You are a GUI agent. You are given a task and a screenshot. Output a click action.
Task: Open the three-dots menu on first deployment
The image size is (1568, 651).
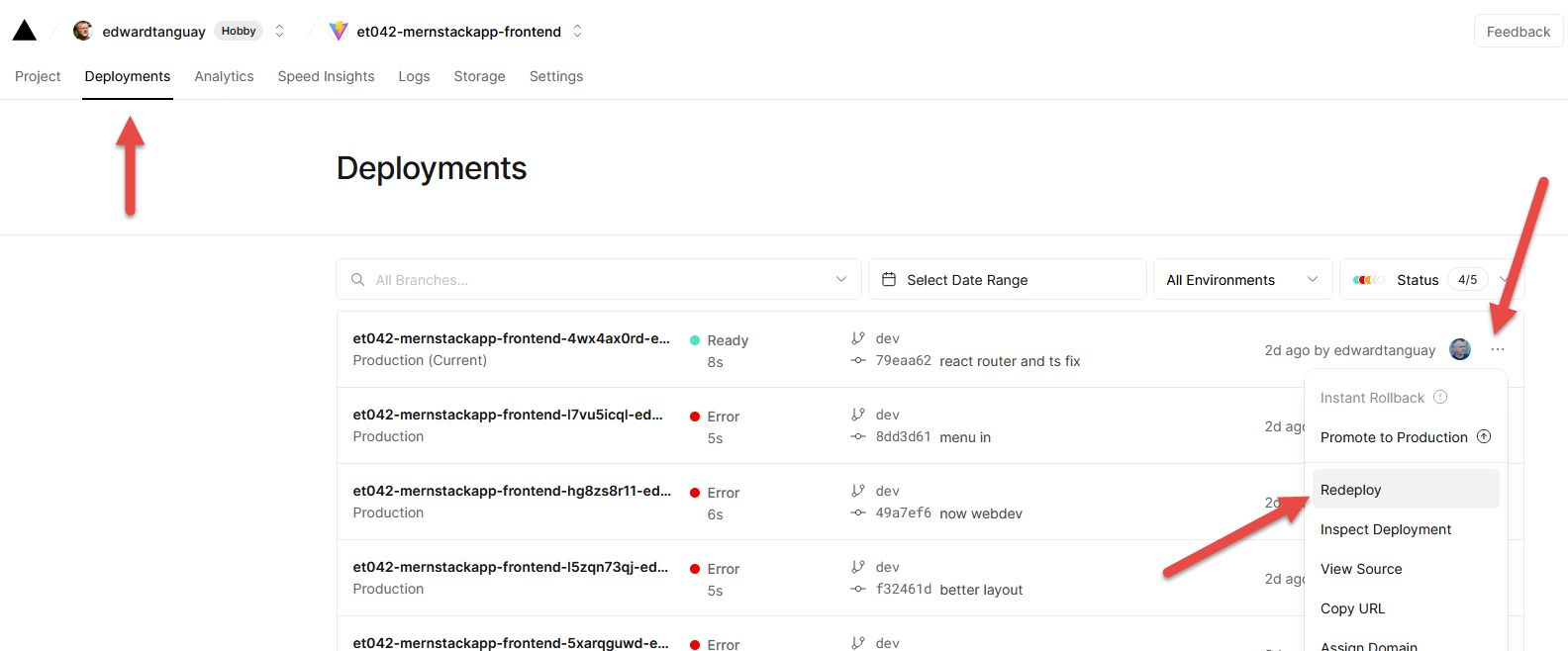(x=1498, y=349)
